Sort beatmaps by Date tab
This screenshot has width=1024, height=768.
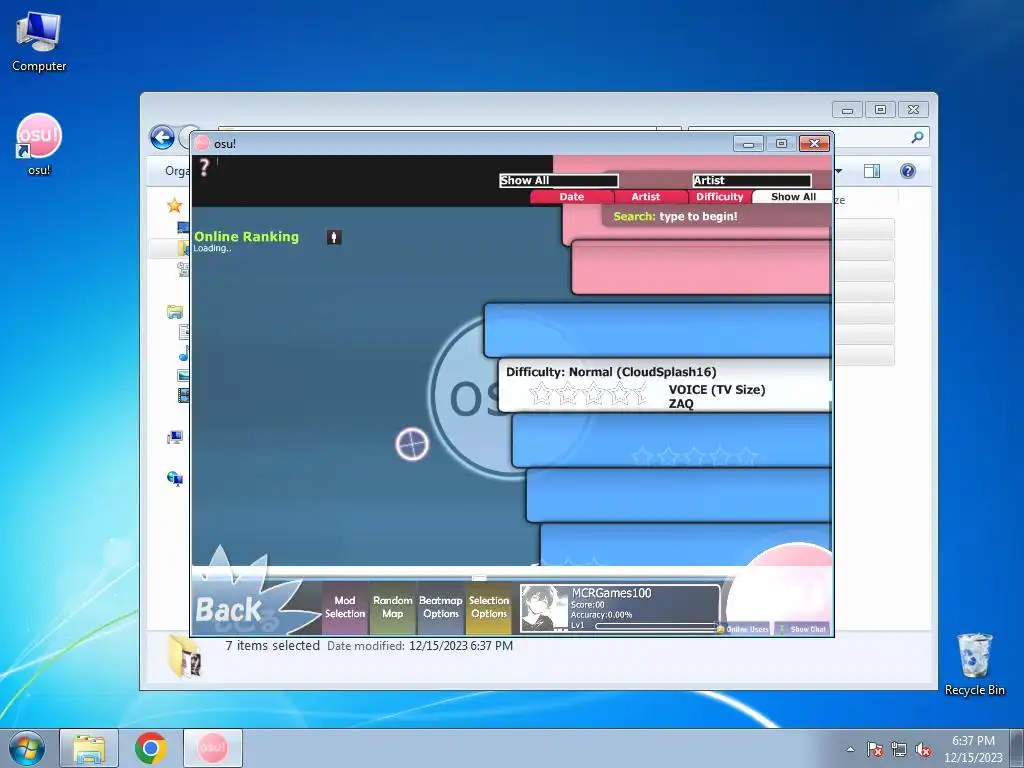(x=571, y=197)
